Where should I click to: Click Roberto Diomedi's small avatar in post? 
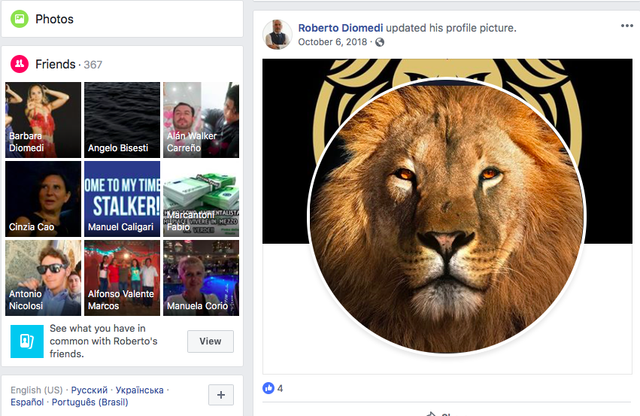pyautogui.click(x=277, y=35)
